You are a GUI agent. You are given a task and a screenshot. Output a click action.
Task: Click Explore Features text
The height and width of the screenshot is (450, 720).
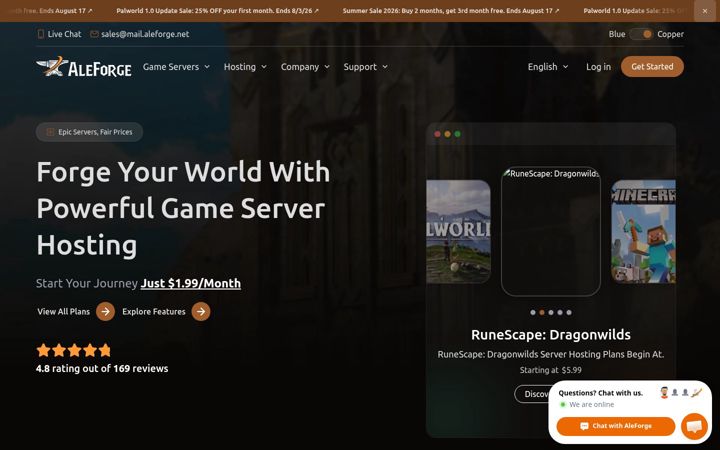154,311
